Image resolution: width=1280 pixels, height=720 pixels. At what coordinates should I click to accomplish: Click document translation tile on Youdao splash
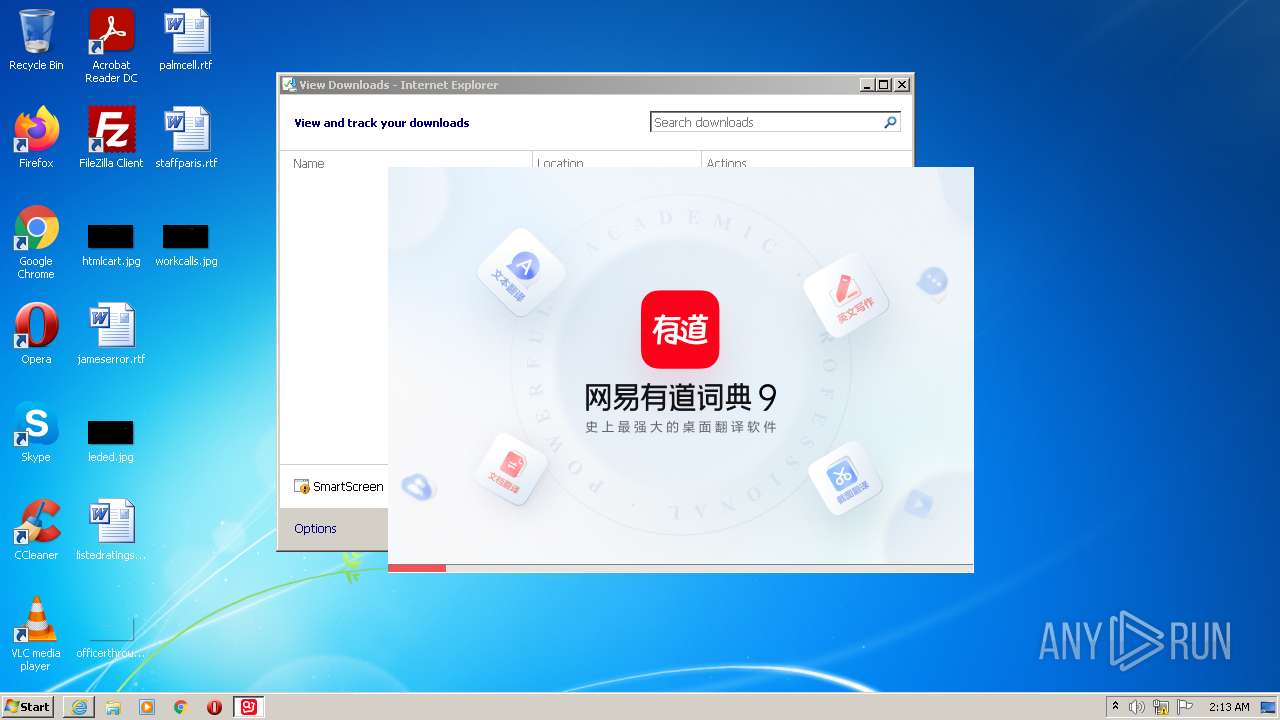point(511,468)
